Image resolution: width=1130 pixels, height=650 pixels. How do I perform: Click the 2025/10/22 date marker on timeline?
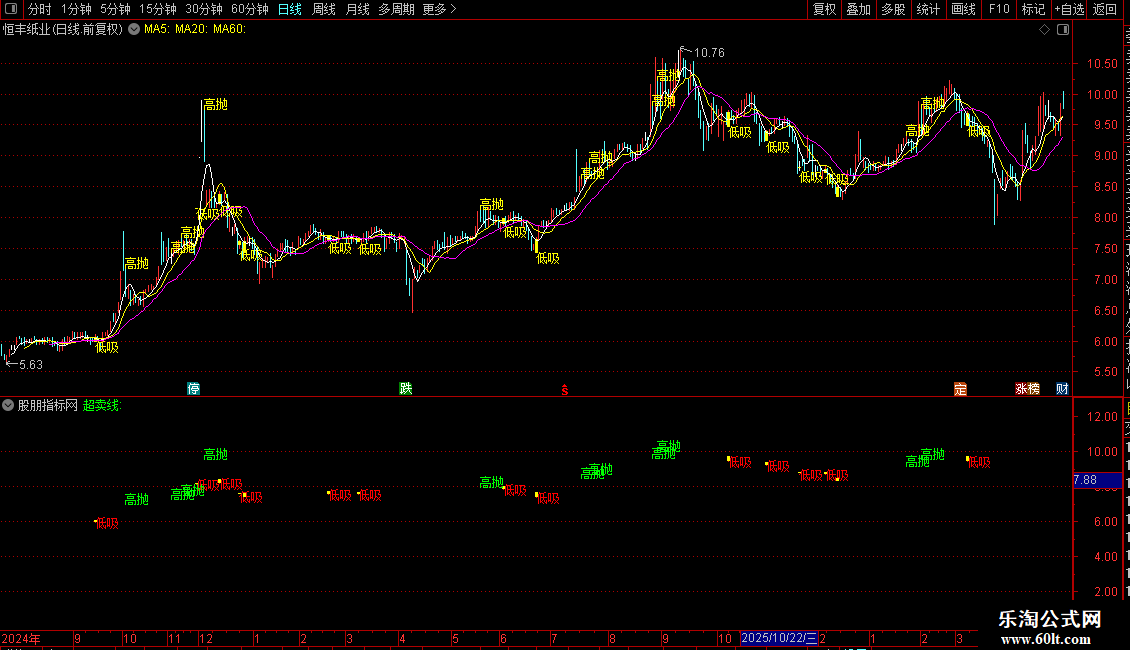779,638
